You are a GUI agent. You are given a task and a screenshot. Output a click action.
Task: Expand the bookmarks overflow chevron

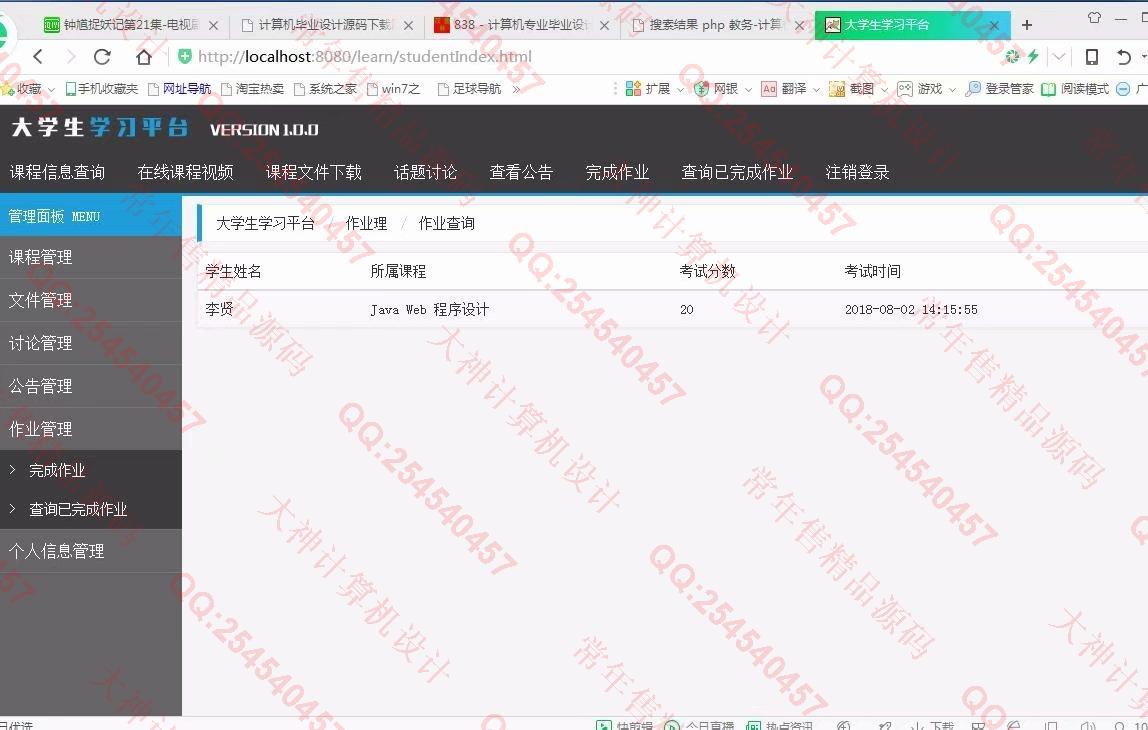pyautogui.click(x=516, y=89)
